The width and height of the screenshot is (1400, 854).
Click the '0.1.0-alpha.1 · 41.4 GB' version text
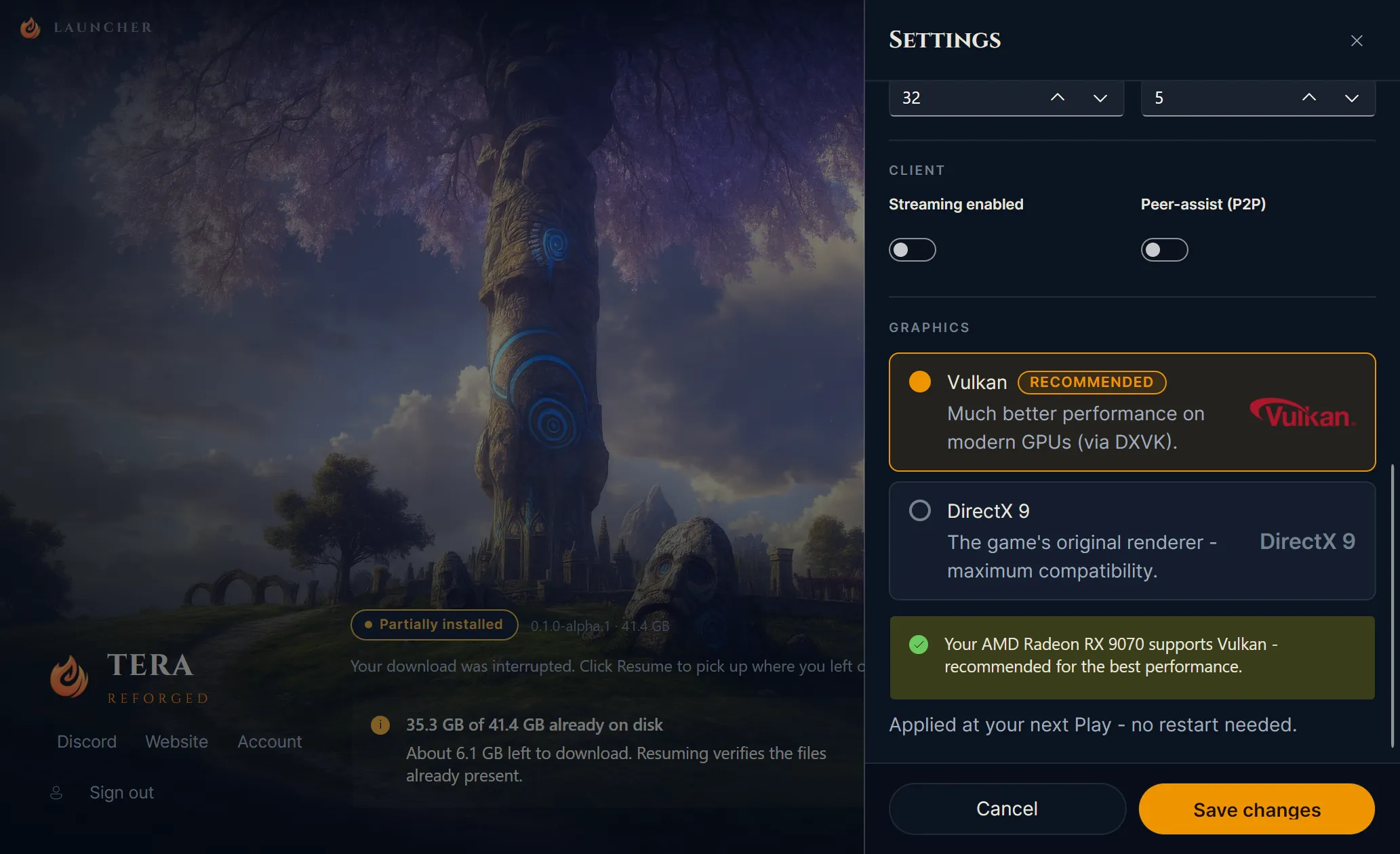point(600,626)
